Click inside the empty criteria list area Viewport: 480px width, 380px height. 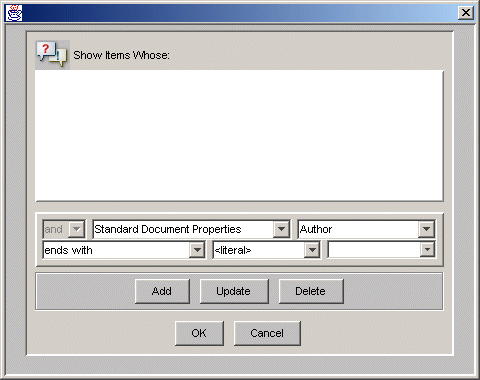239,135
